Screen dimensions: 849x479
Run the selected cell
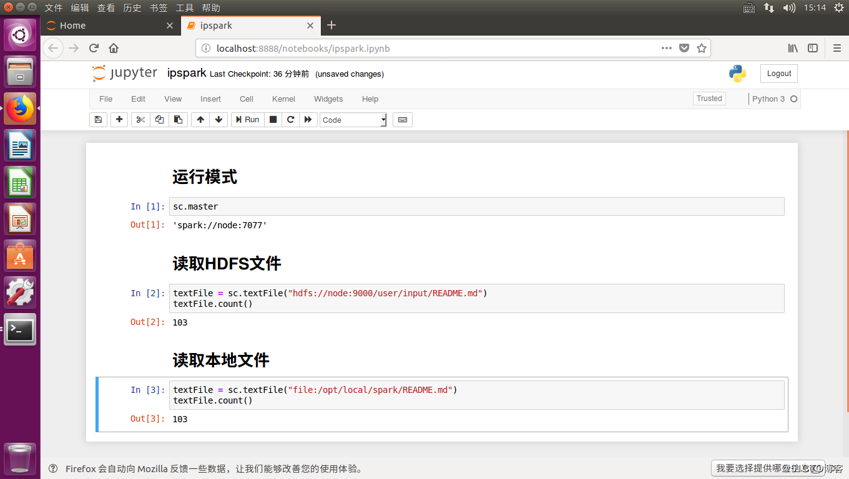tap(247, 120)
